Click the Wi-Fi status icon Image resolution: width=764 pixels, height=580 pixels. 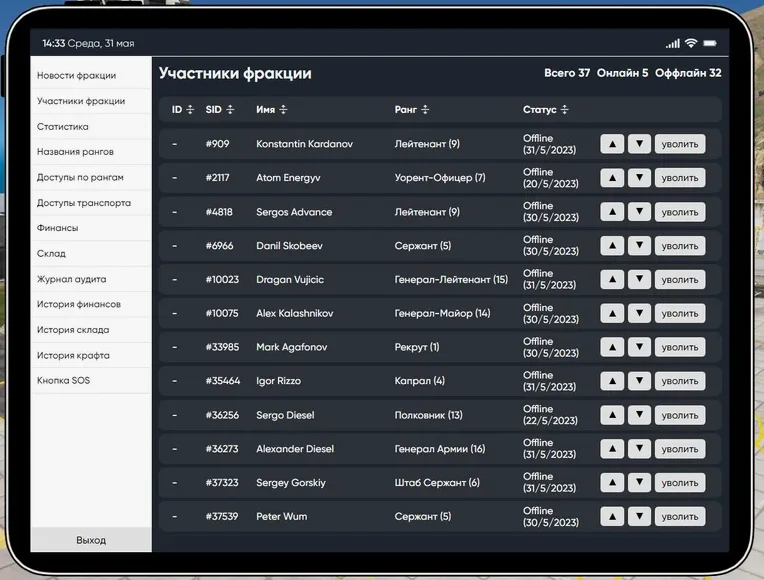tap(691, 43)
